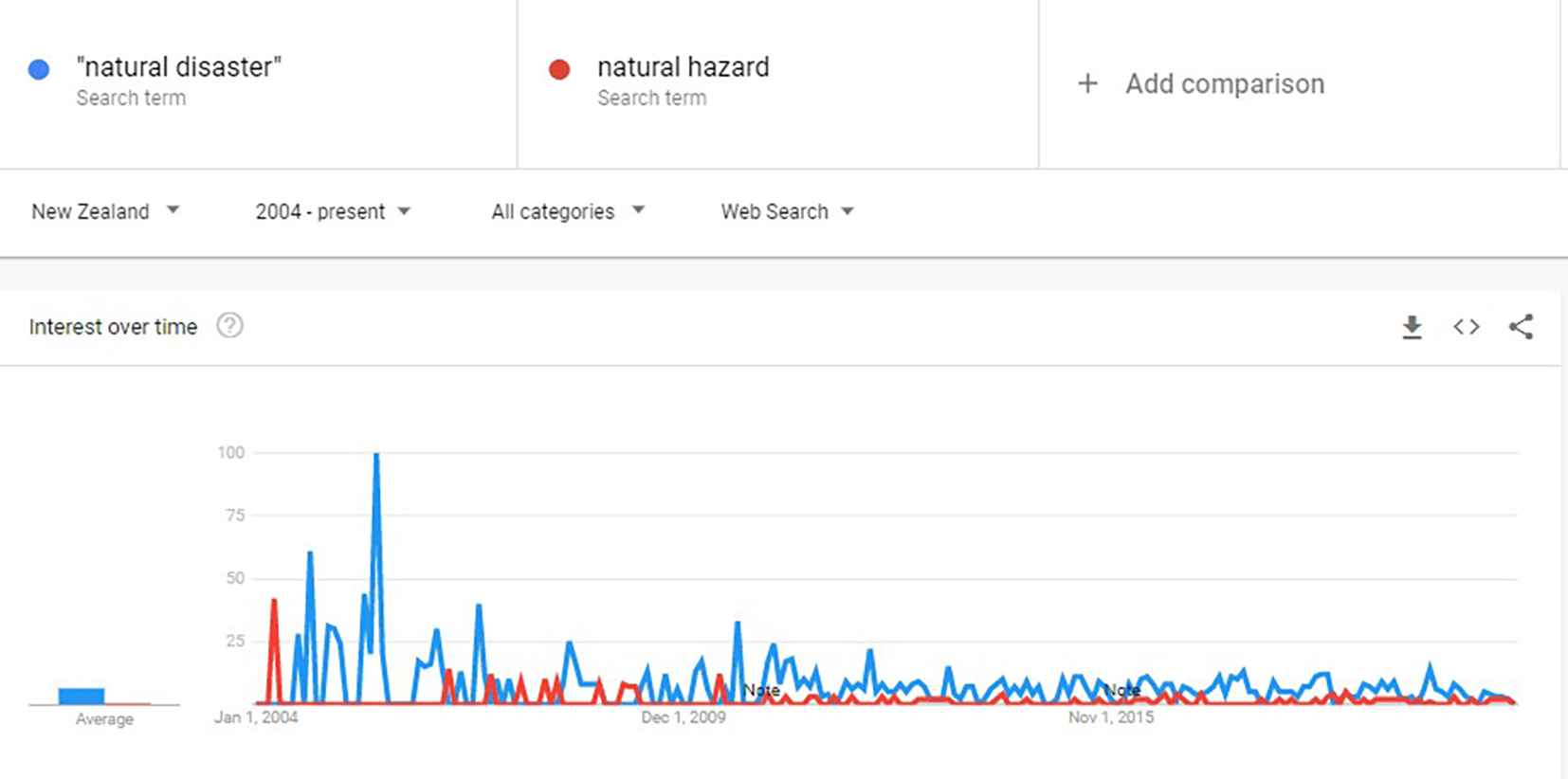Select the red natural hazard color dot
1568x779 pixels.
click(x=559, y=69)
